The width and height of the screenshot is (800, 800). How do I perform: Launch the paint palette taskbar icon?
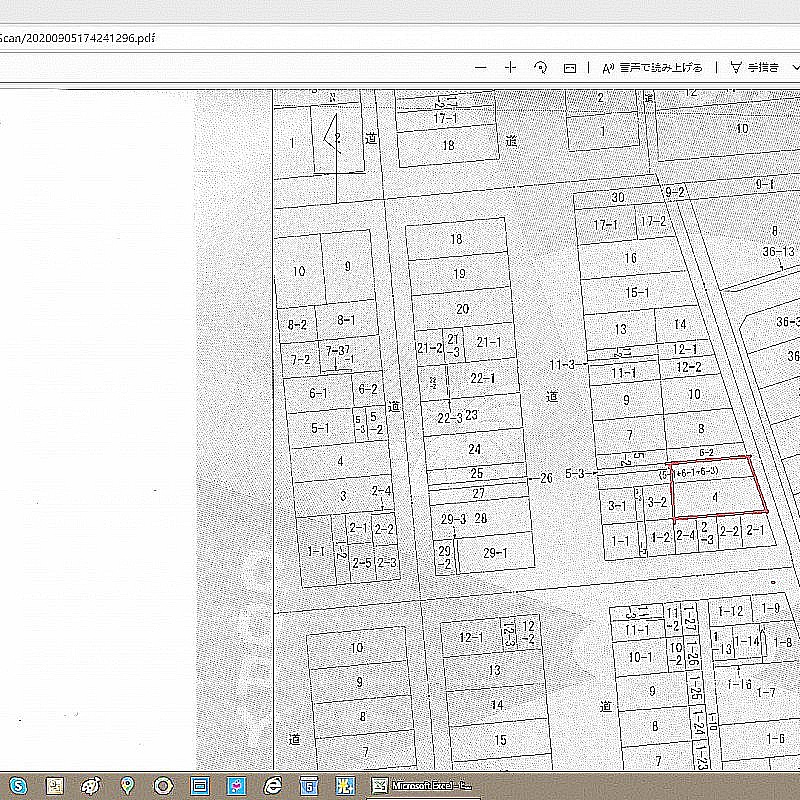pos(90,786)
